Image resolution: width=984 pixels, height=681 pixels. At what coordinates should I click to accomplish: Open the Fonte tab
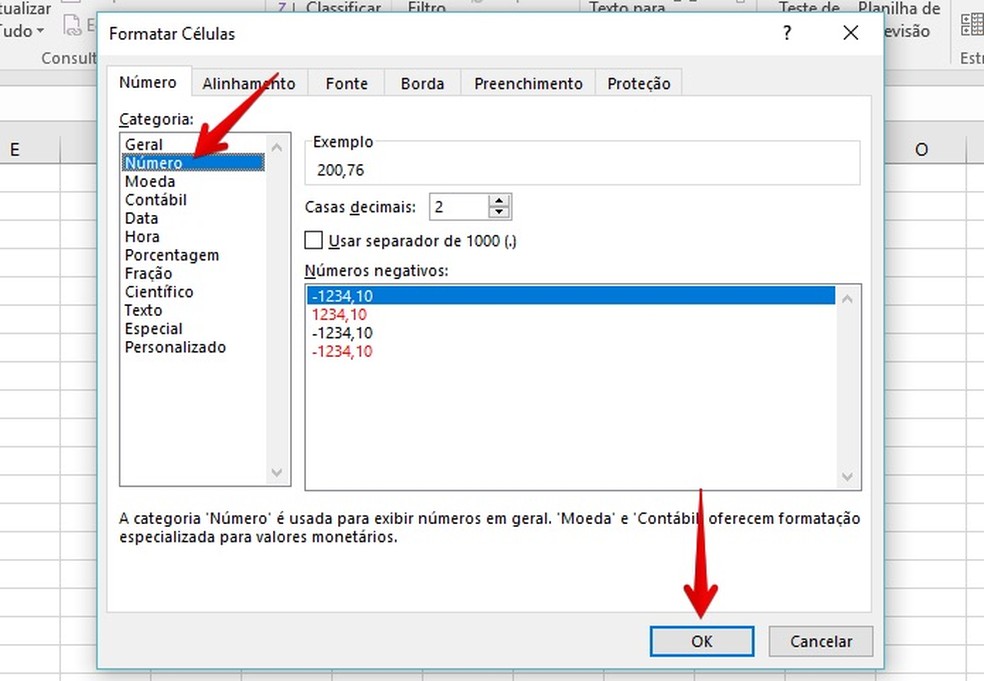coord(346,83)
